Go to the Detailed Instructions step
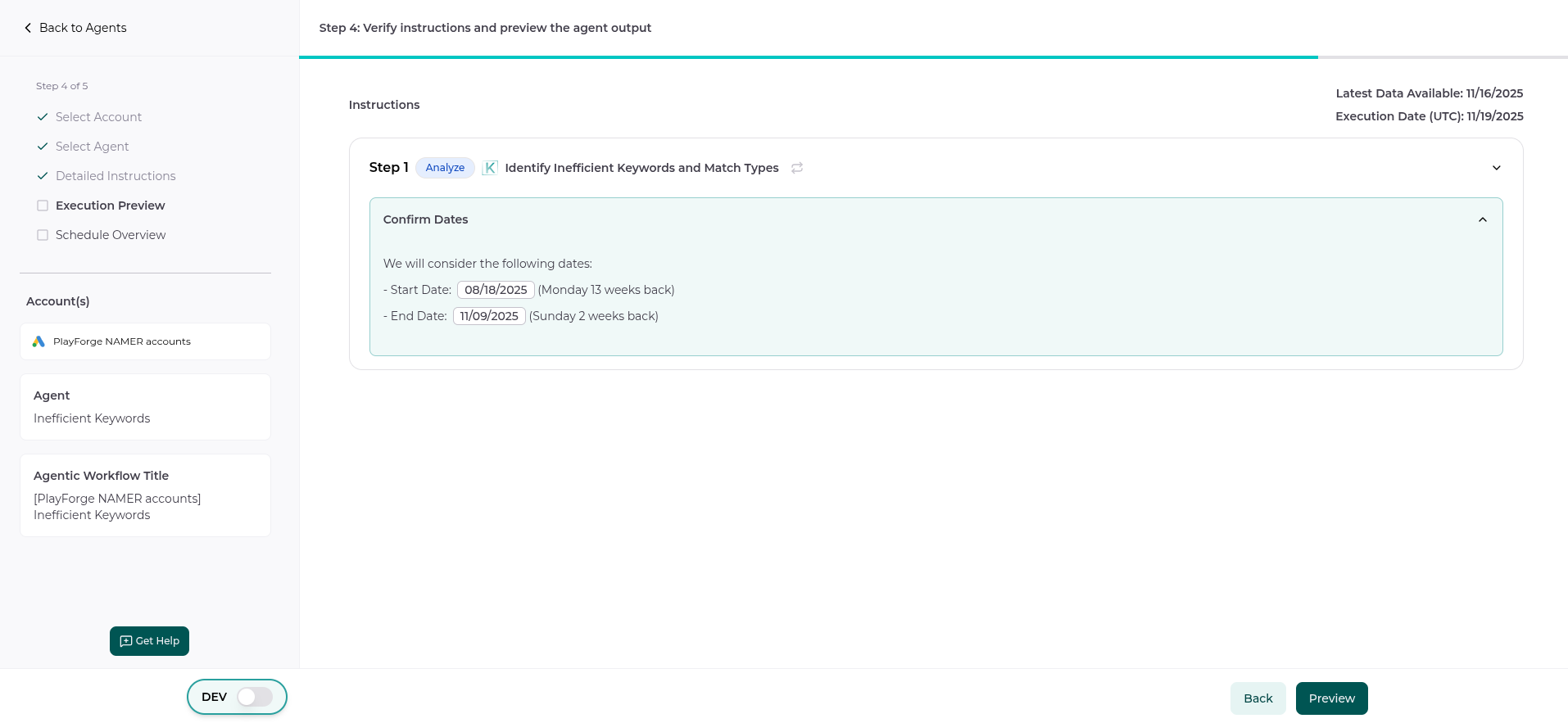 click(x=116, y=176)
